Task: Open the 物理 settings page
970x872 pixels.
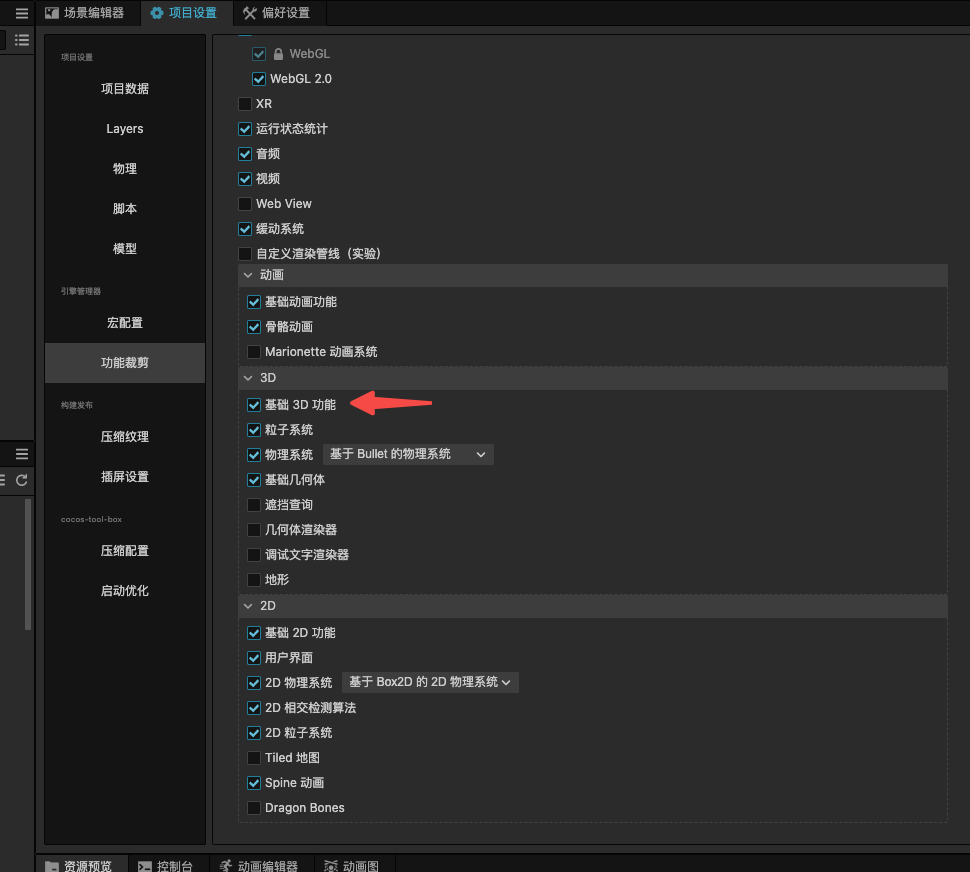Action: tap(125, 168)
